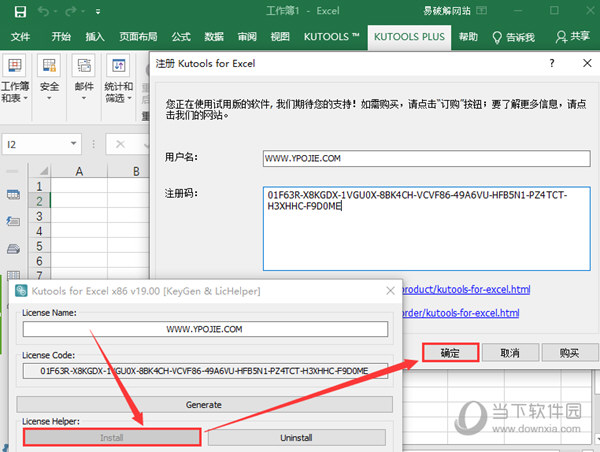Click the 取消 cancel button
600x452 pixels.
click(509, 353)
